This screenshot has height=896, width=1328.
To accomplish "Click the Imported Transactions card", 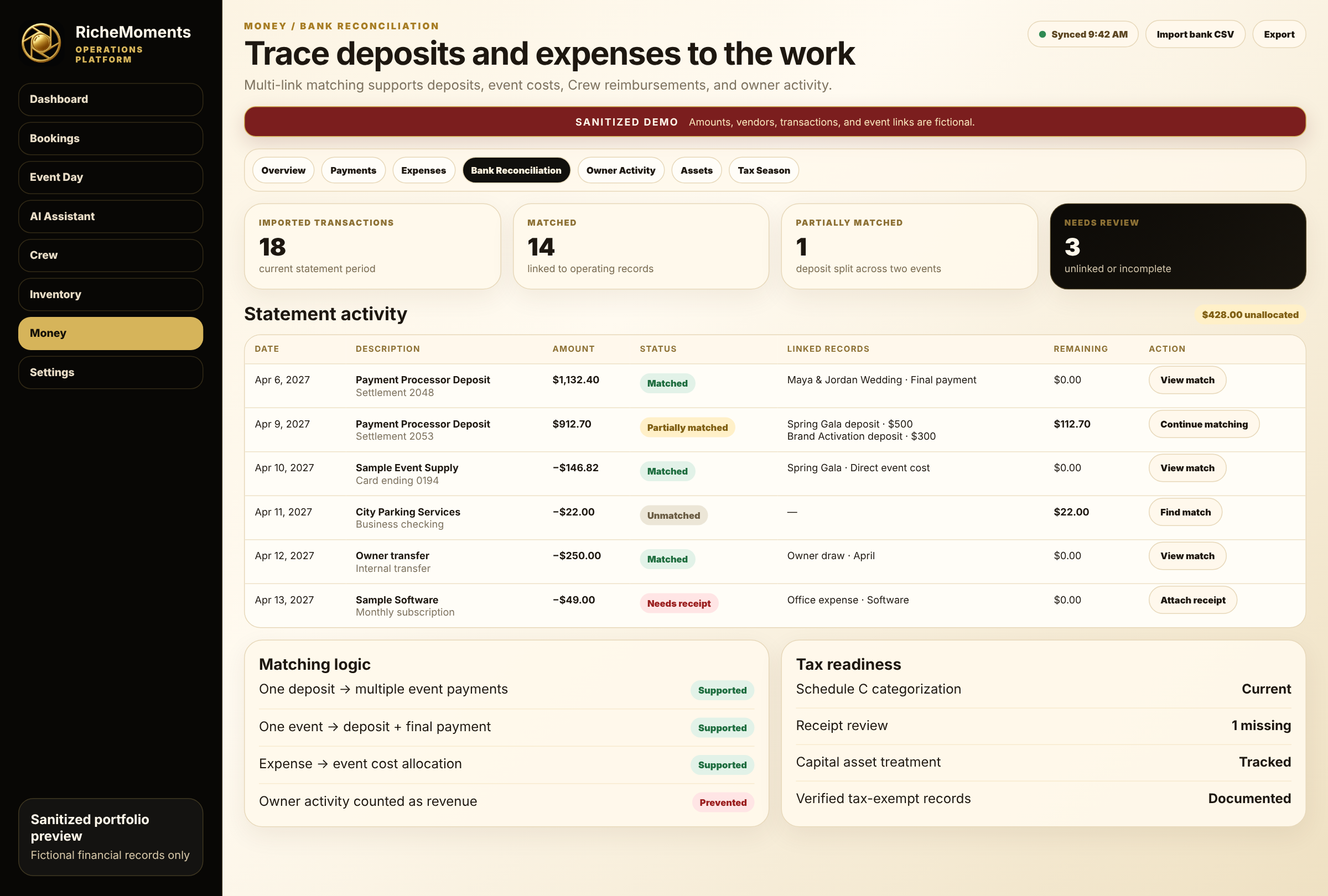I will point(372,246).
